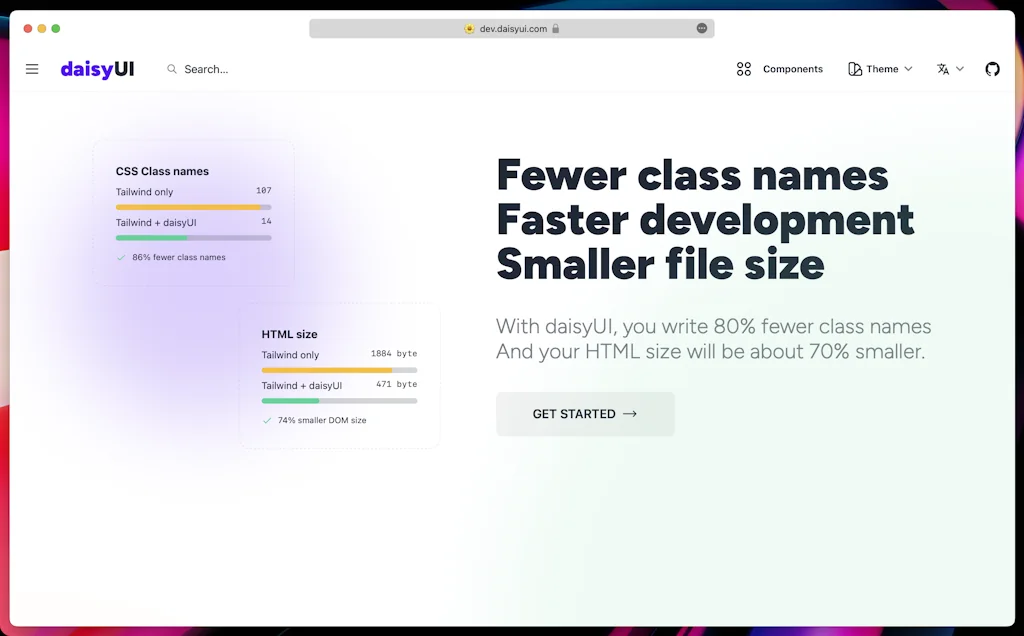The image size is (1024, 636).
Task: Open the hamburger sidebar menu
Action: pos(32,69)
